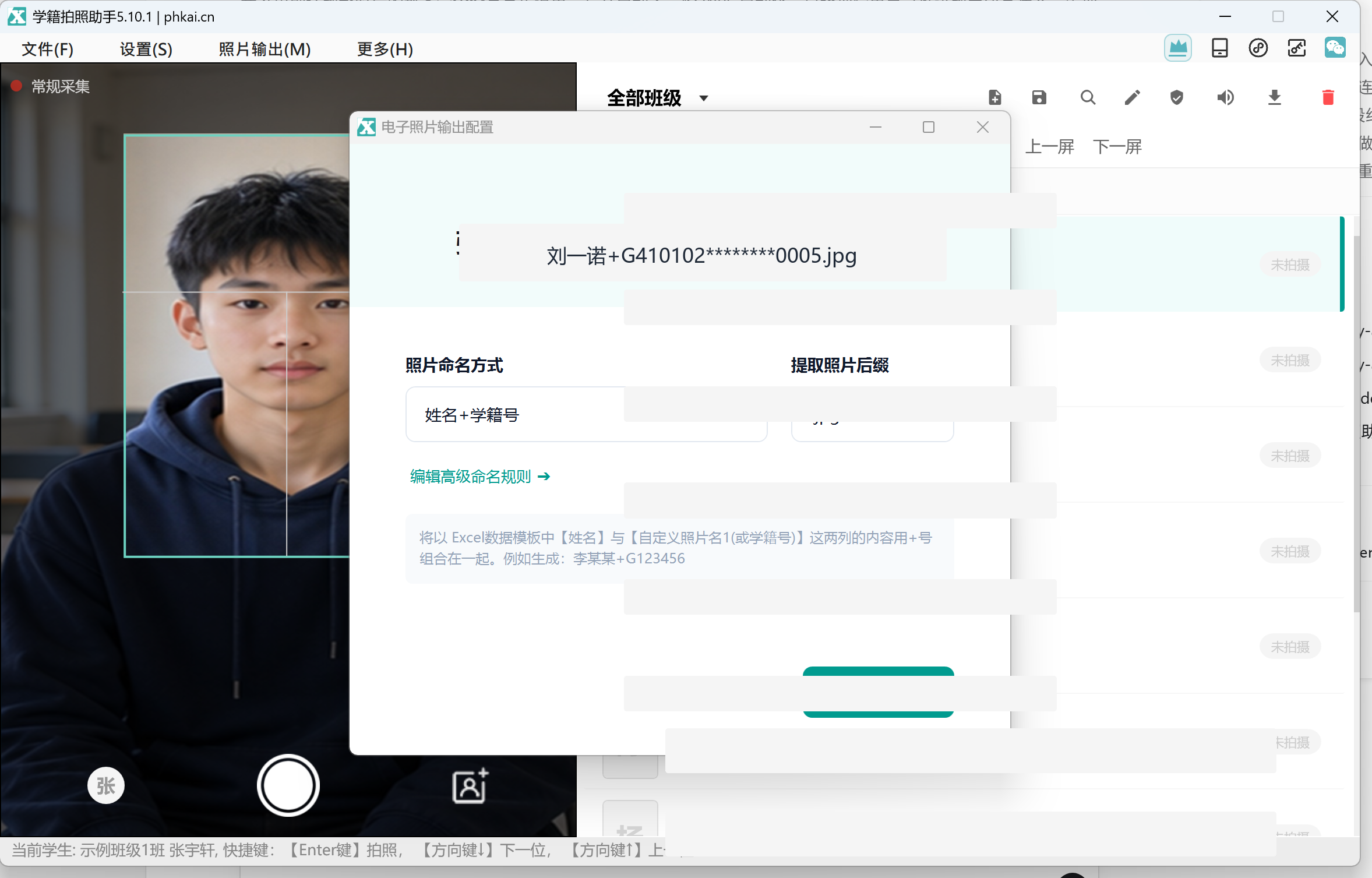Screen dimensions: 1372x878
Task: Click the tablet device icon in header
Action: 1219,48
